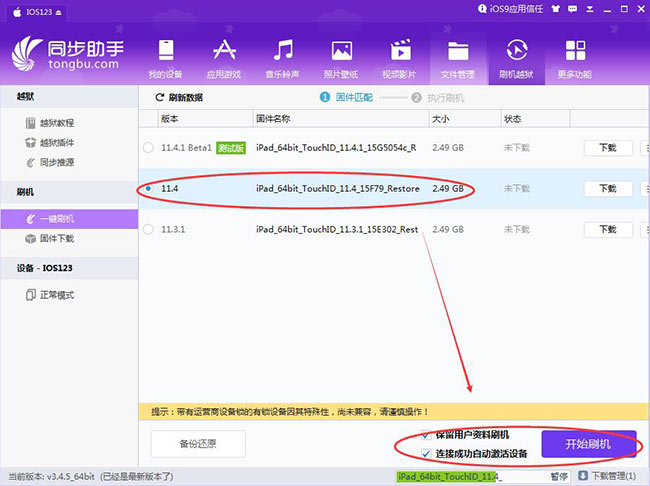
Task: Click the yellow 提示 warning notice bar
Action: pyautogui.click(x=394, y=412)
